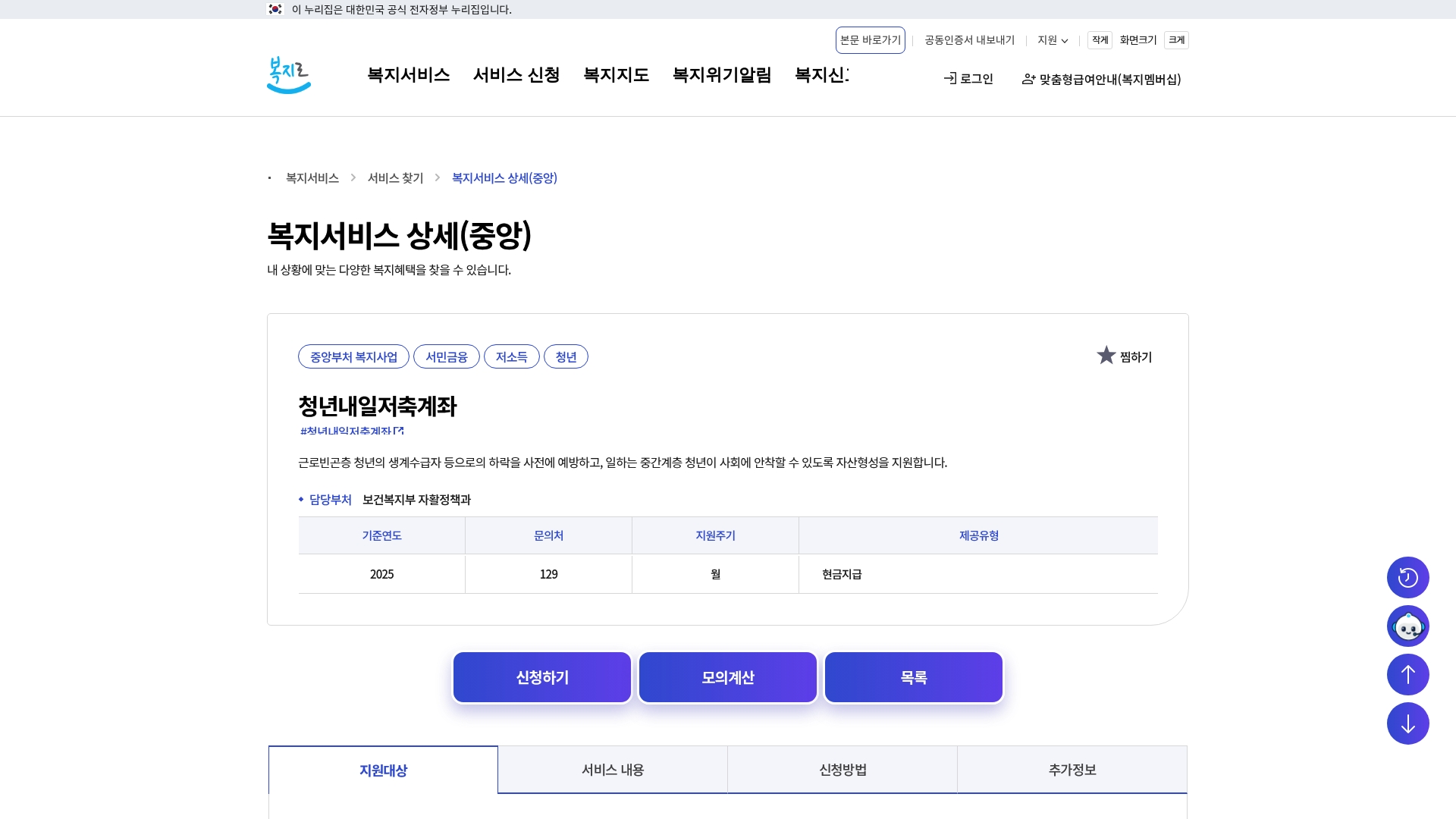Open the 복지위기알림 menu

pyautogui.click(x=721, y=75)
